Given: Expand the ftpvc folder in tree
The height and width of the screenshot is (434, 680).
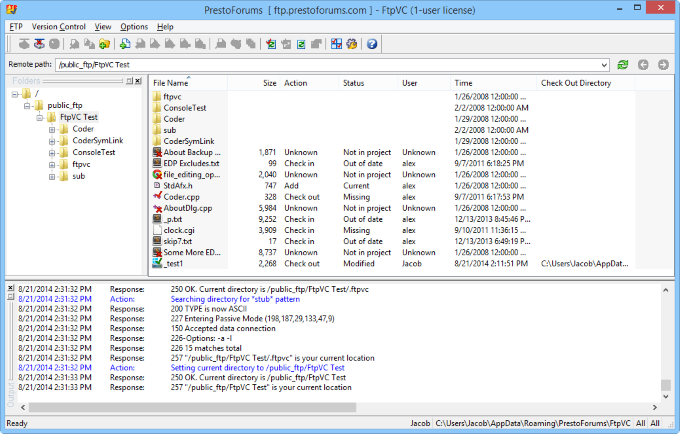Looking at the screenshot, I should (x=52, y=165).
